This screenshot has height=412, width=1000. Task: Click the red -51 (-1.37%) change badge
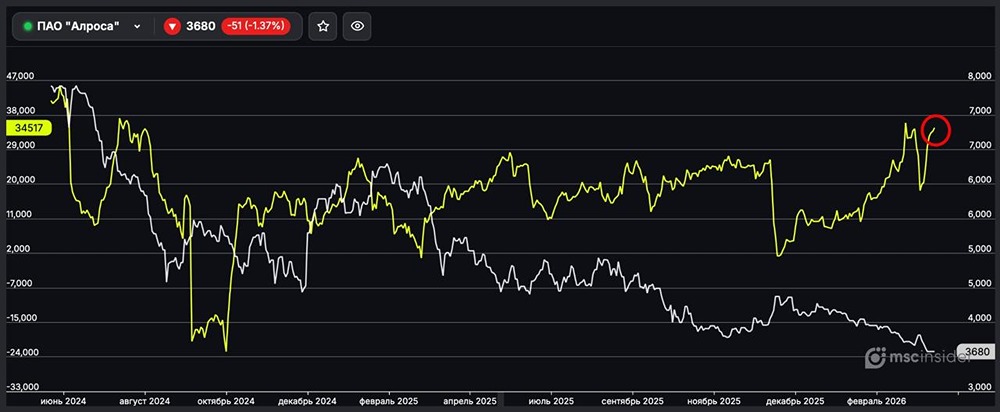[x=256, y=27]
